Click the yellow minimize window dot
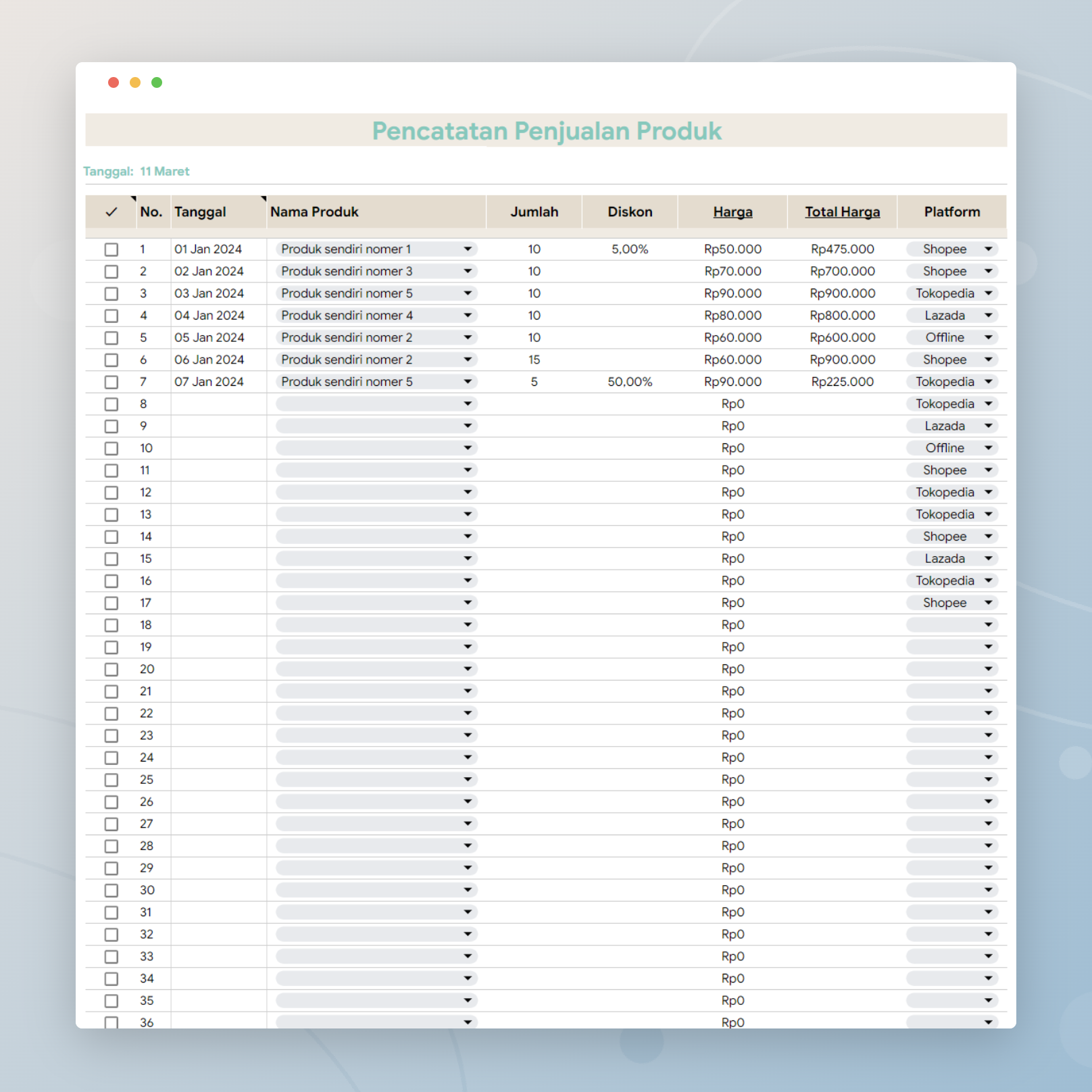This screenshot has width=1092, height=1092. 135,82
